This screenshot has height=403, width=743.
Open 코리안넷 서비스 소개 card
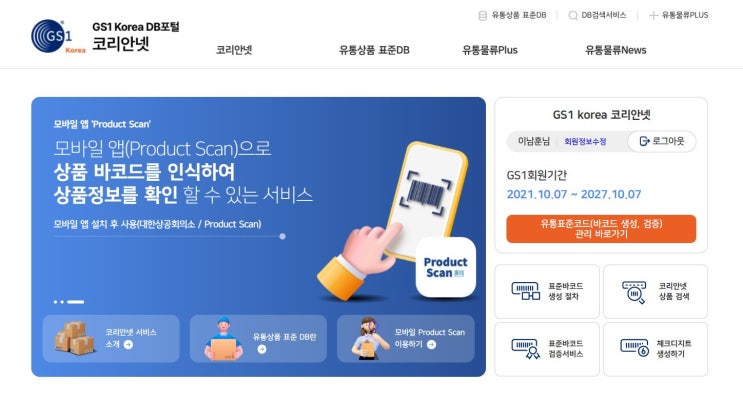point(111,339)
